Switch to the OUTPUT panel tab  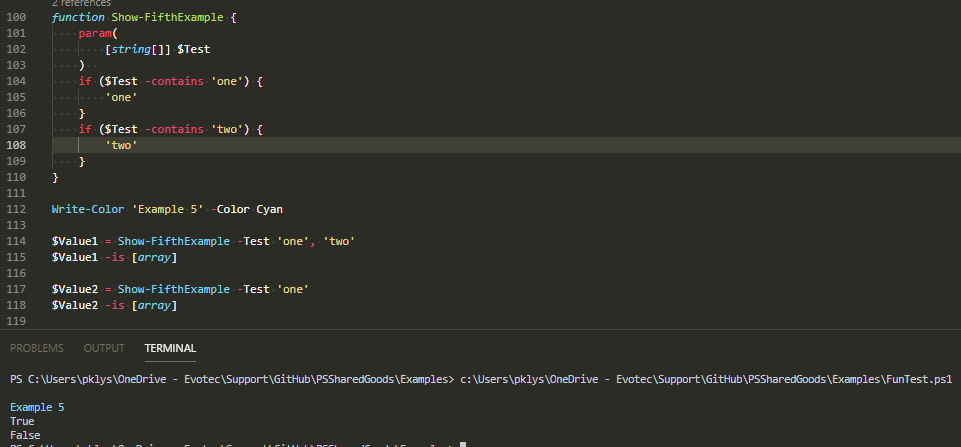104,348
